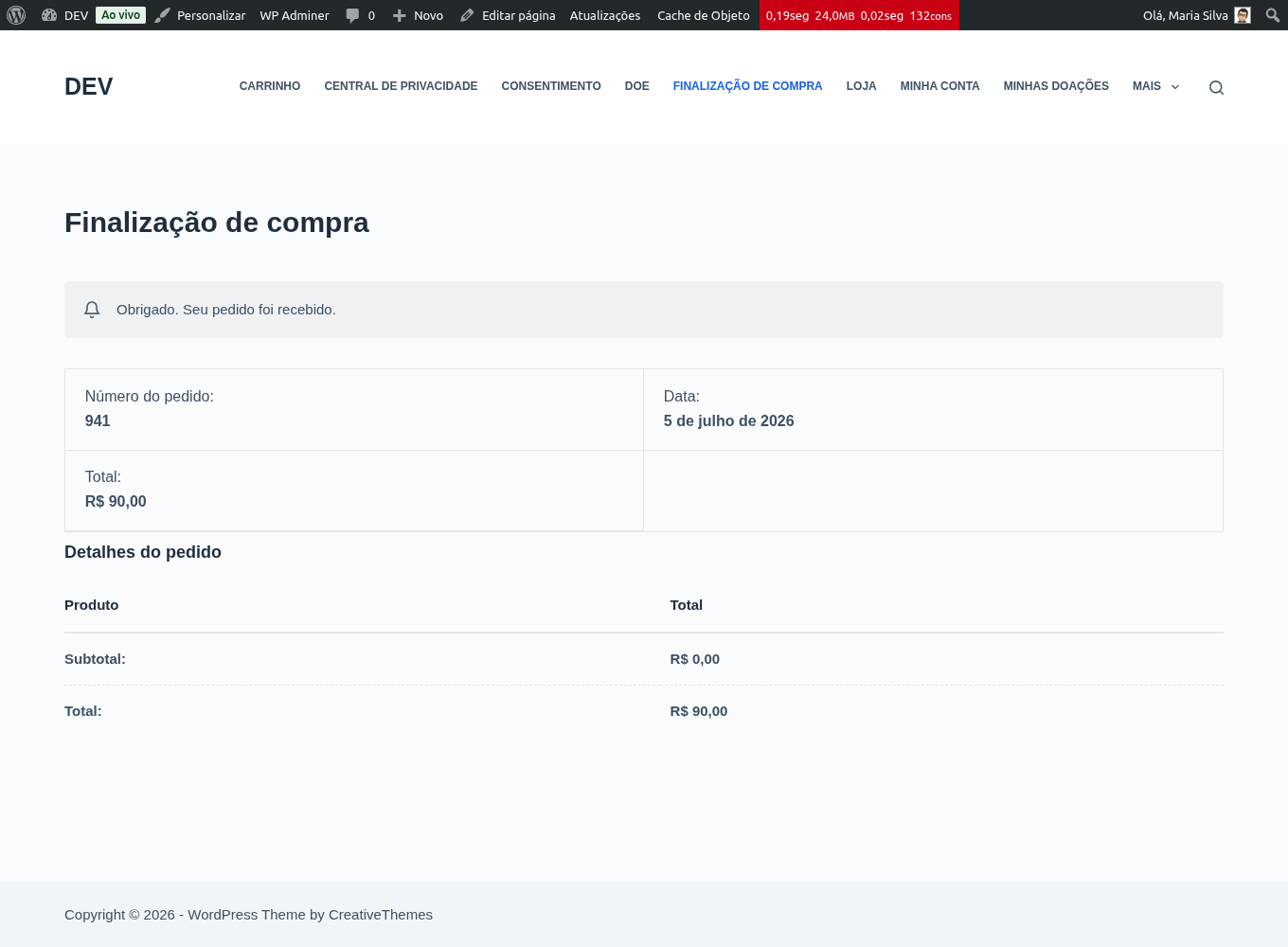The width and height of the screenshot is (1288, 947).
Task: Click the DEV site title
Action: (x=88, y=86)
